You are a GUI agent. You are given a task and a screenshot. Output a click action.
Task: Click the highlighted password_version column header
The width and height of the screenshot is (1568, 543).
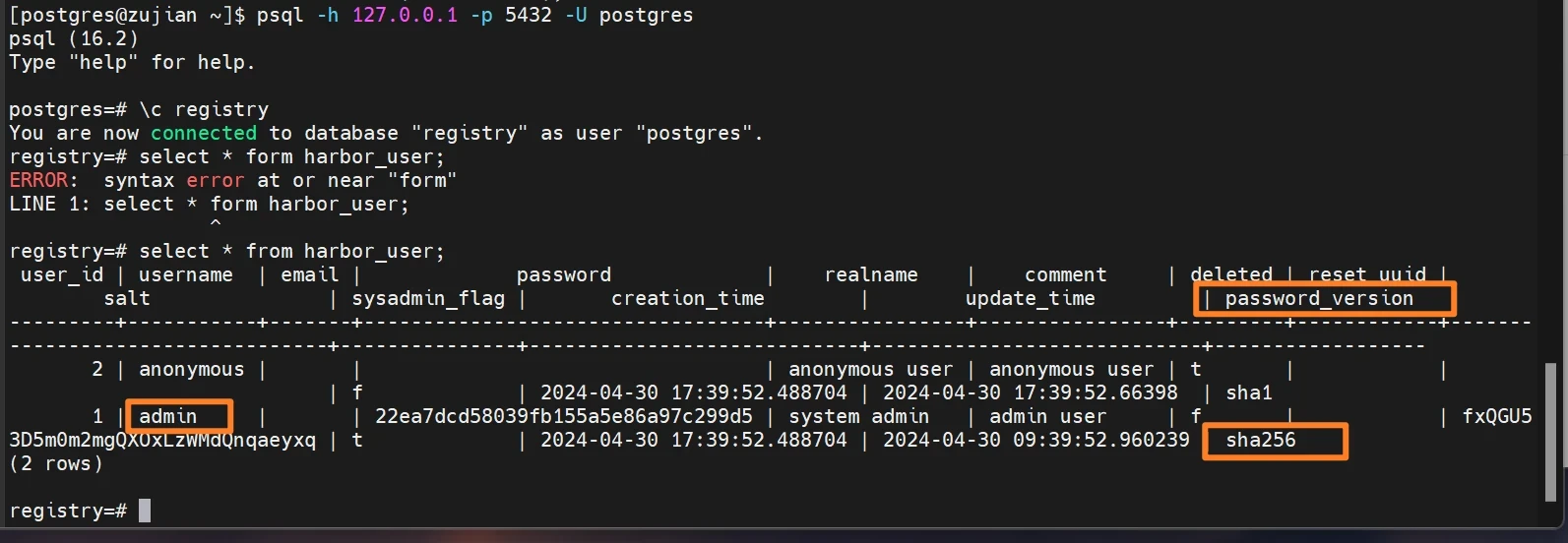pyautogui.click(x=1318, y=298)
